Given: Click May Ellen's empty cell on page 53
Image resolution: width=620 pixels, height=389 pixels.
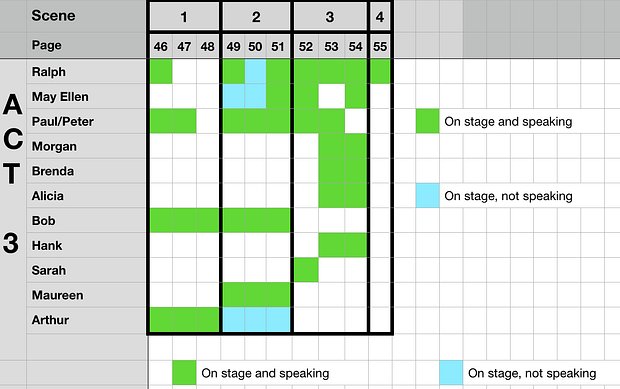Looking at the screenshot, I should [x=331, y=96].
